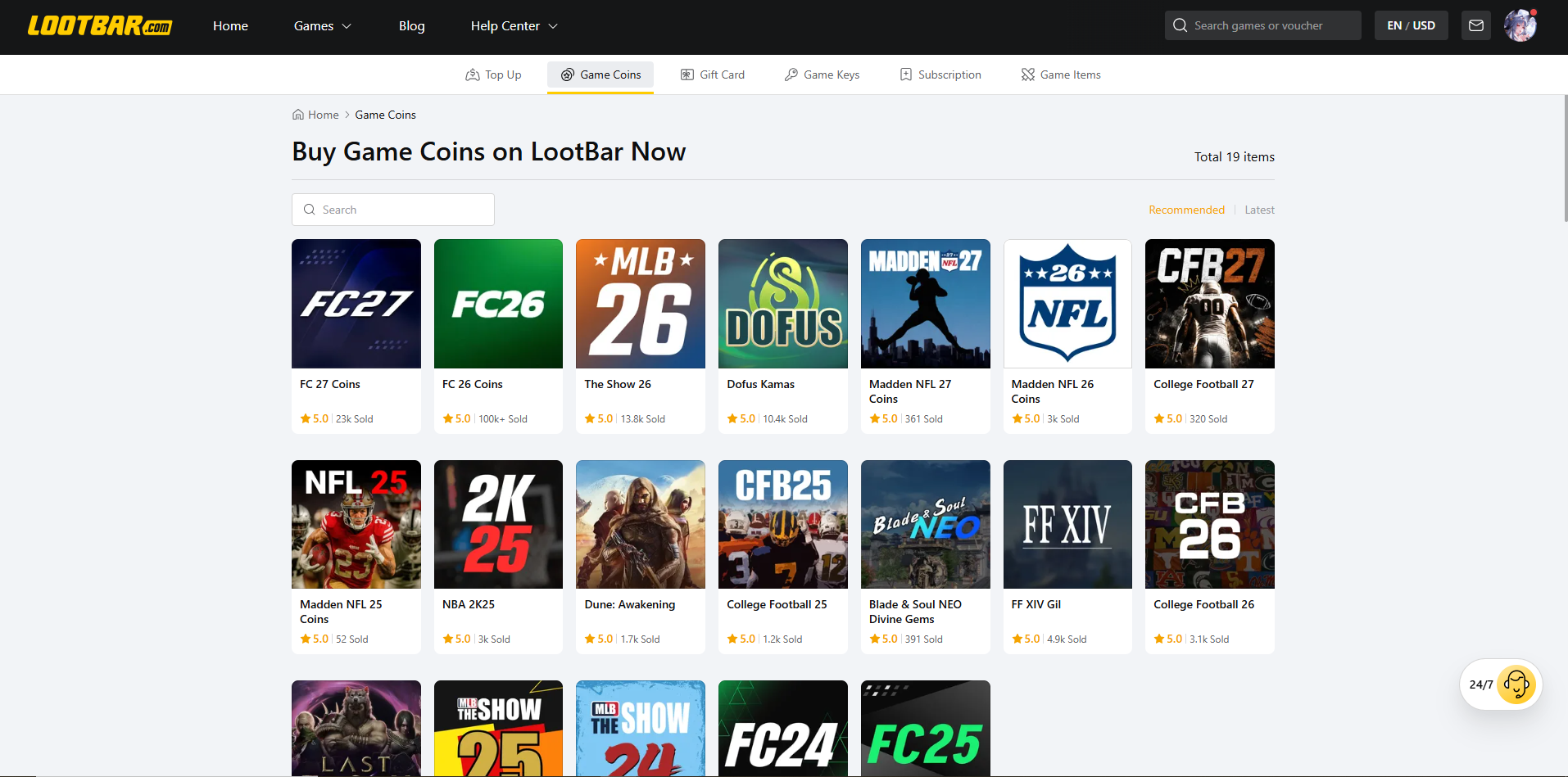Open the Dofus Kamas thumbnail
This screenshot has width=1568, height=777.
(x=783, y=304)
